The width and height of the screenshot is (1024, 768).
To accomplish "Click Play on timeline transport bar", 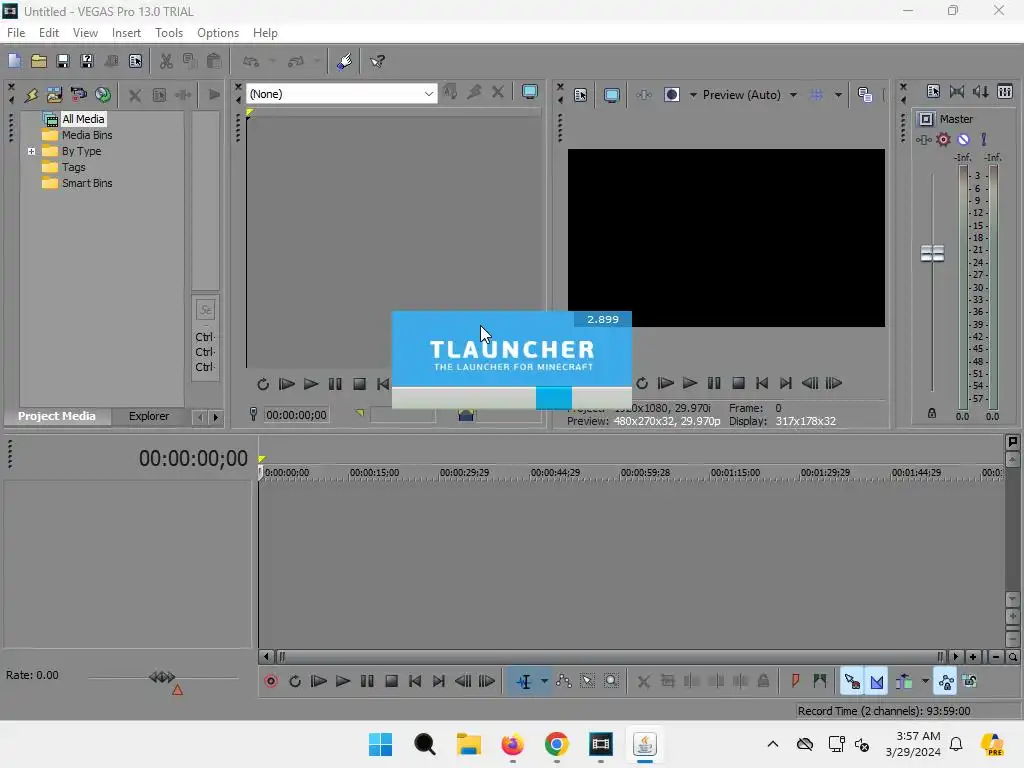I will tap(343, 681).
